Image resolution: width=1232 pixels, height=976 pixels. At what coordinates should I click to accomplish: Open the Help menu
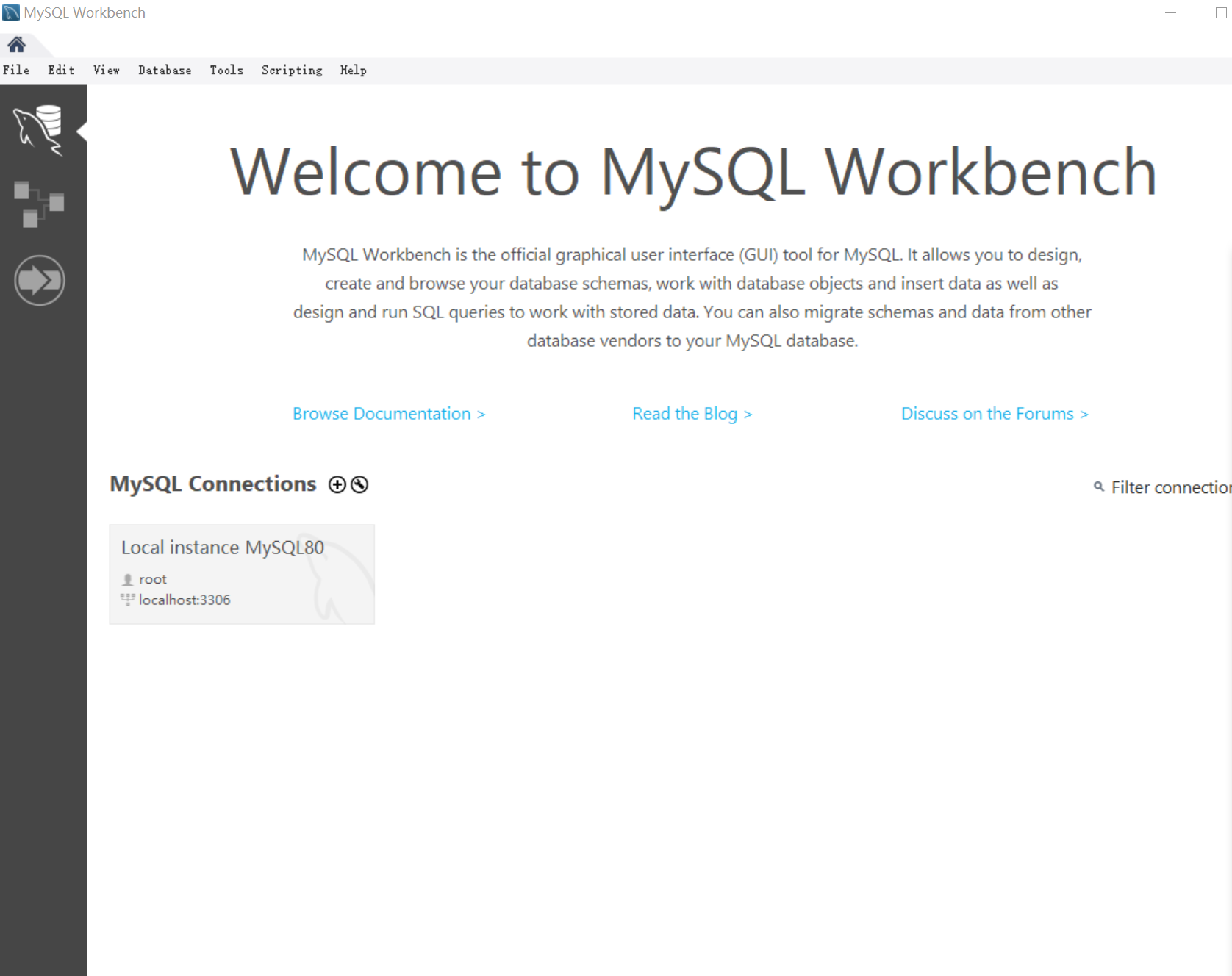353,70
